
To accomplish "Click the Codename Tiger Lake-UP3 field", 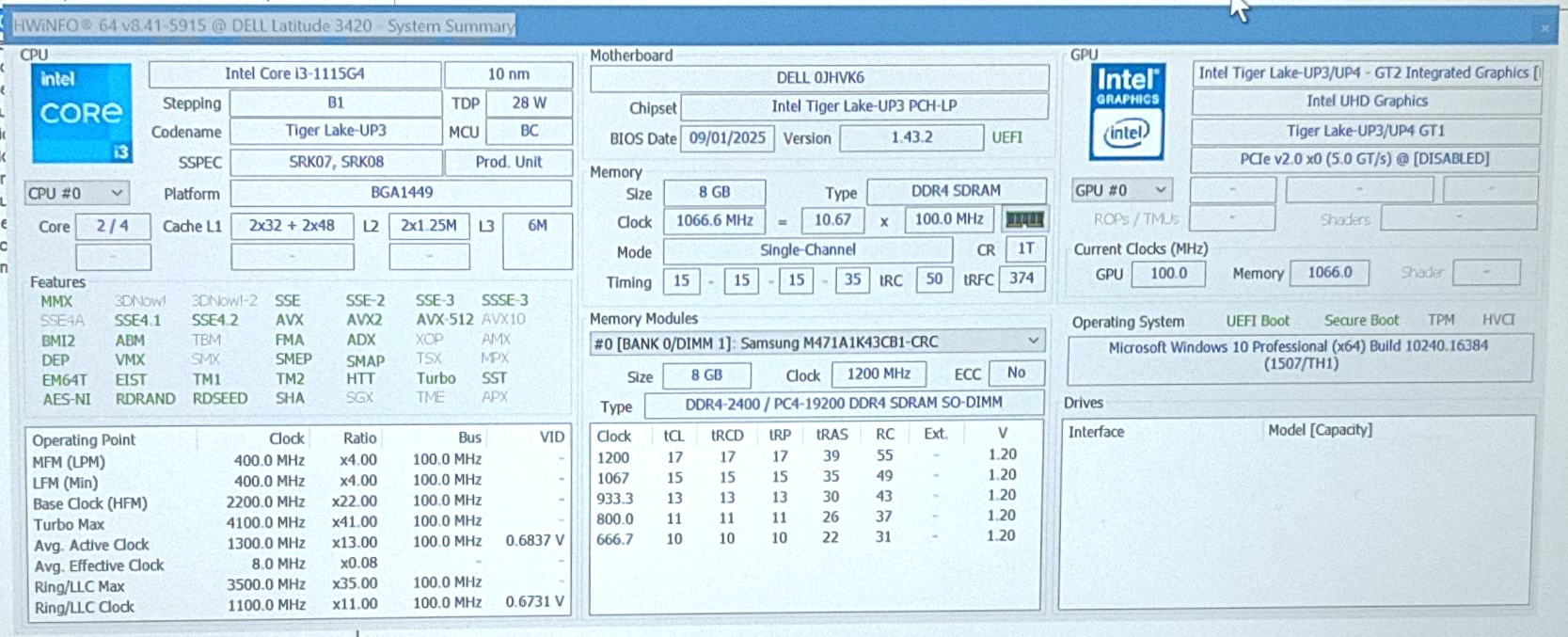I will [x=336, y=131].
